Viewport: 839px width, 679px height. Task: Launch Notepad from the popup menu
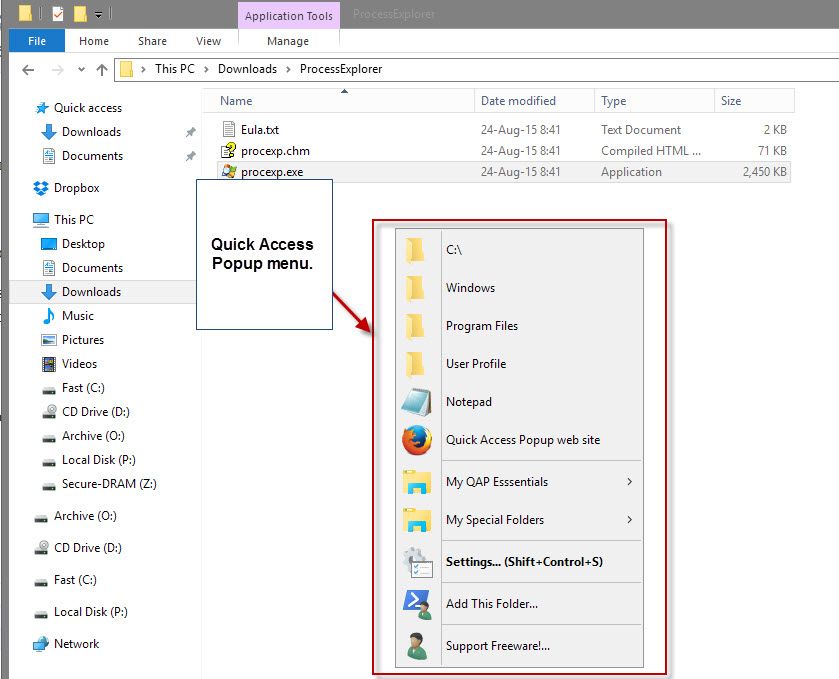click(519, 401)
